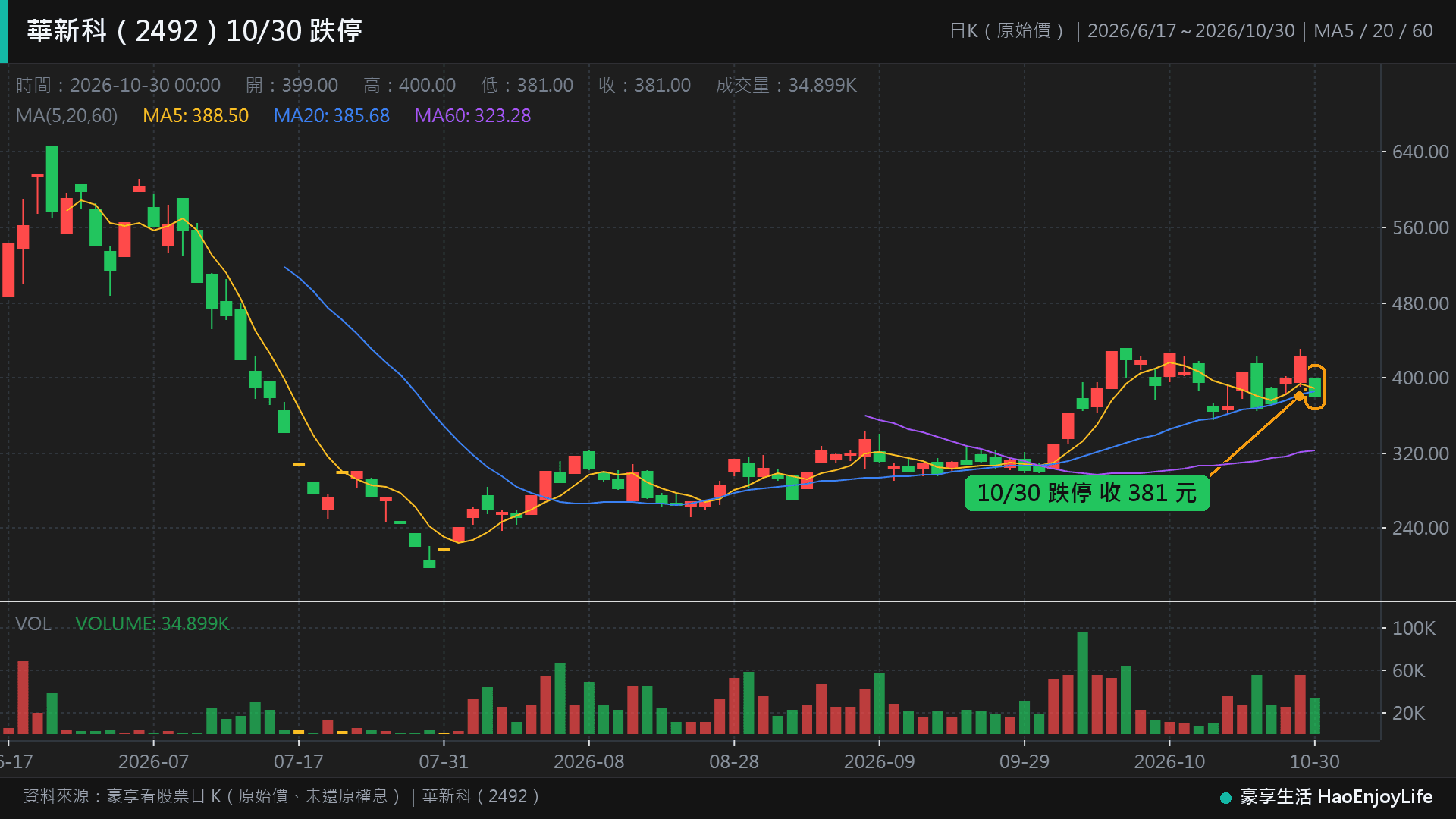Click the tallest green volume bar in early October
Image resolution: width=1456 pixels, height=819 pixels.
pos(1082,682)
